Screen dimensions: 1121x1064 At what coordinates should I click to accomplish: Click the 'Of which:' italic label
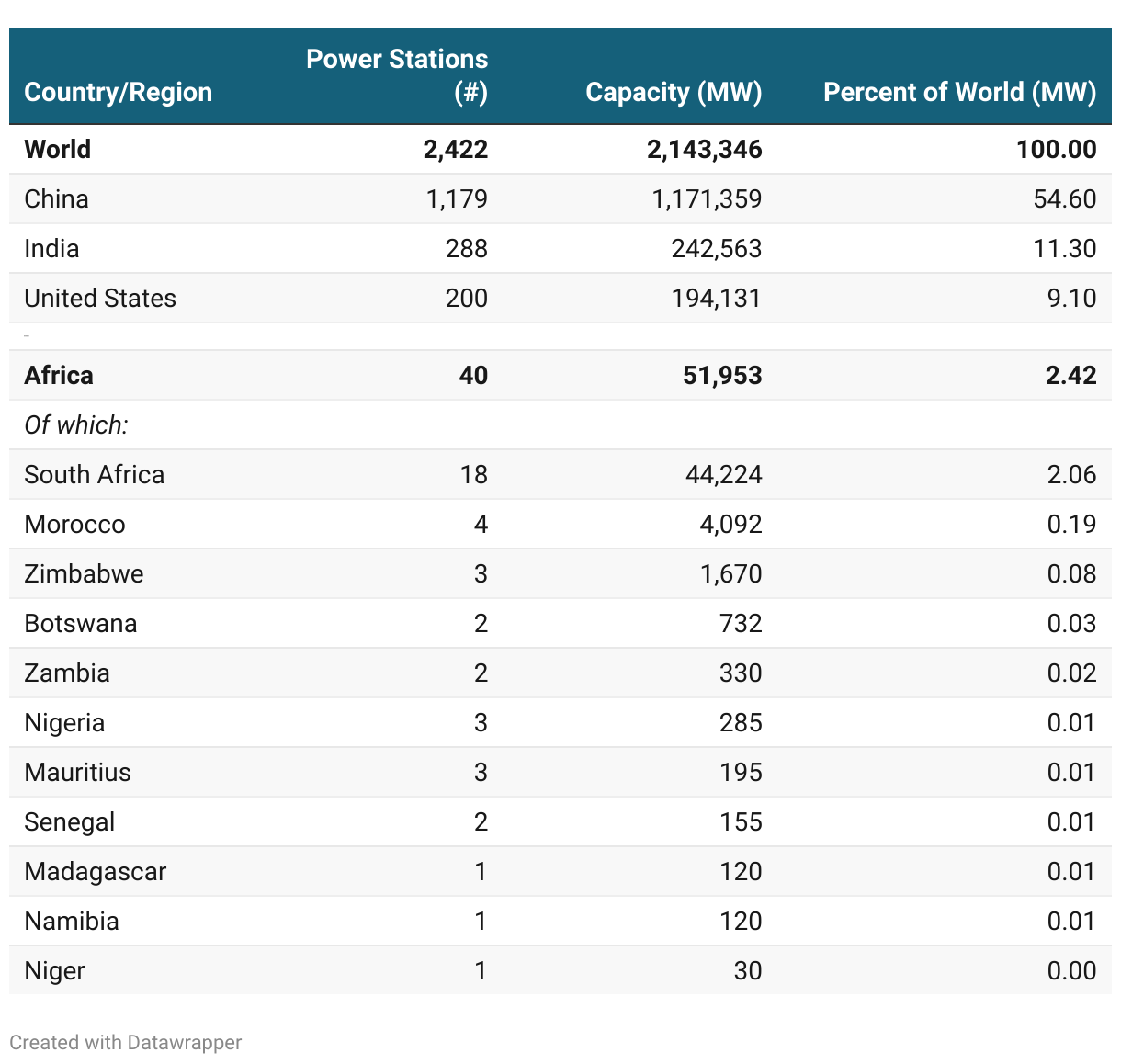point(76,424)
